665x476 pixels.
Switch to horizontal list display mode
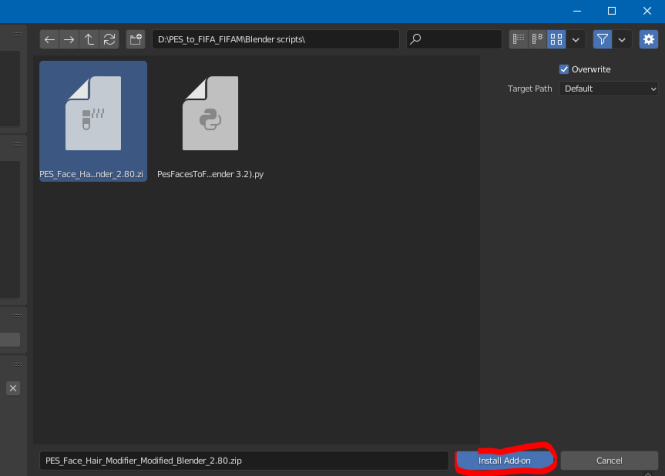click(537, 39)
